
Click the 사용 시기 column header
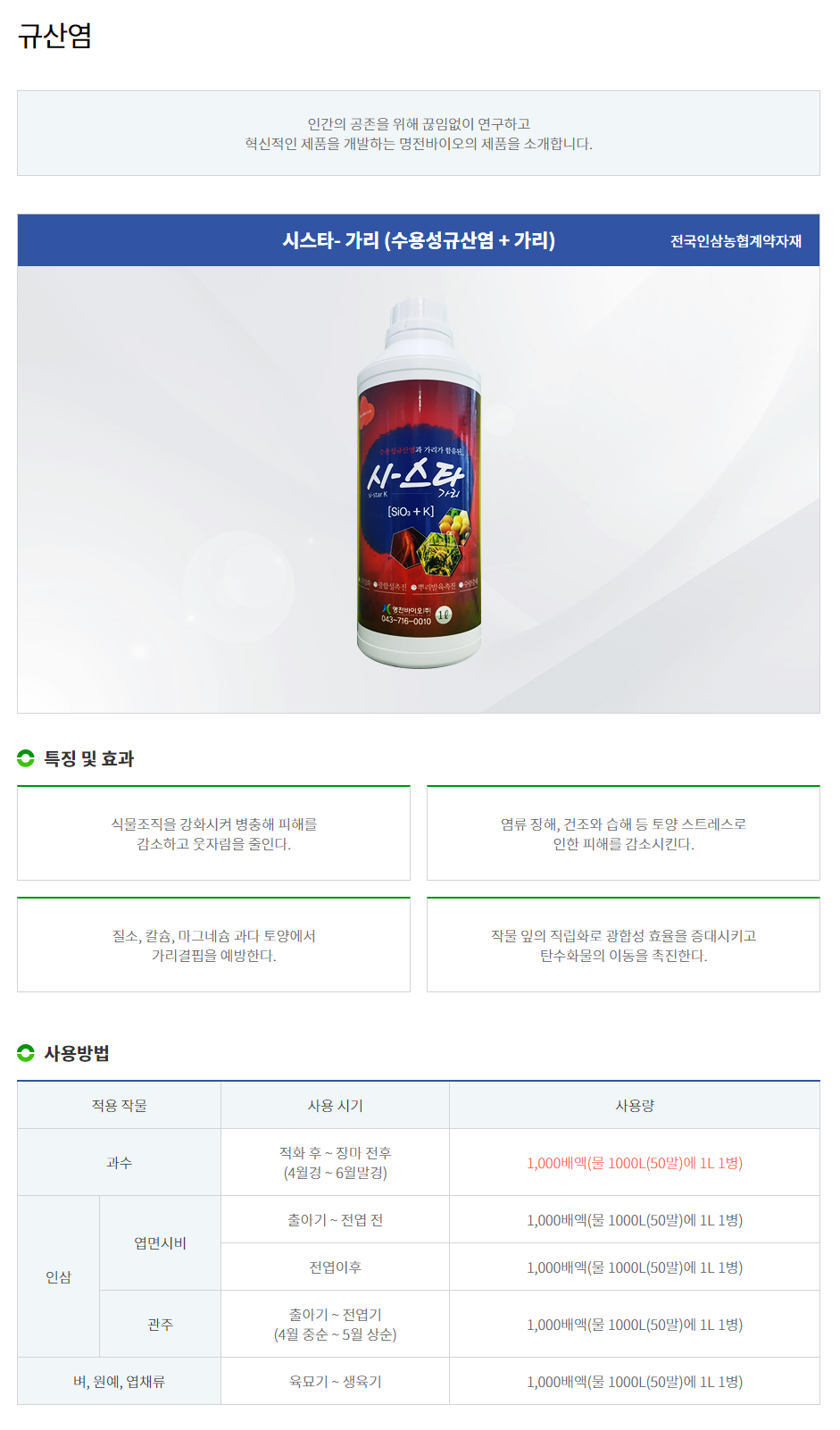336,1106
